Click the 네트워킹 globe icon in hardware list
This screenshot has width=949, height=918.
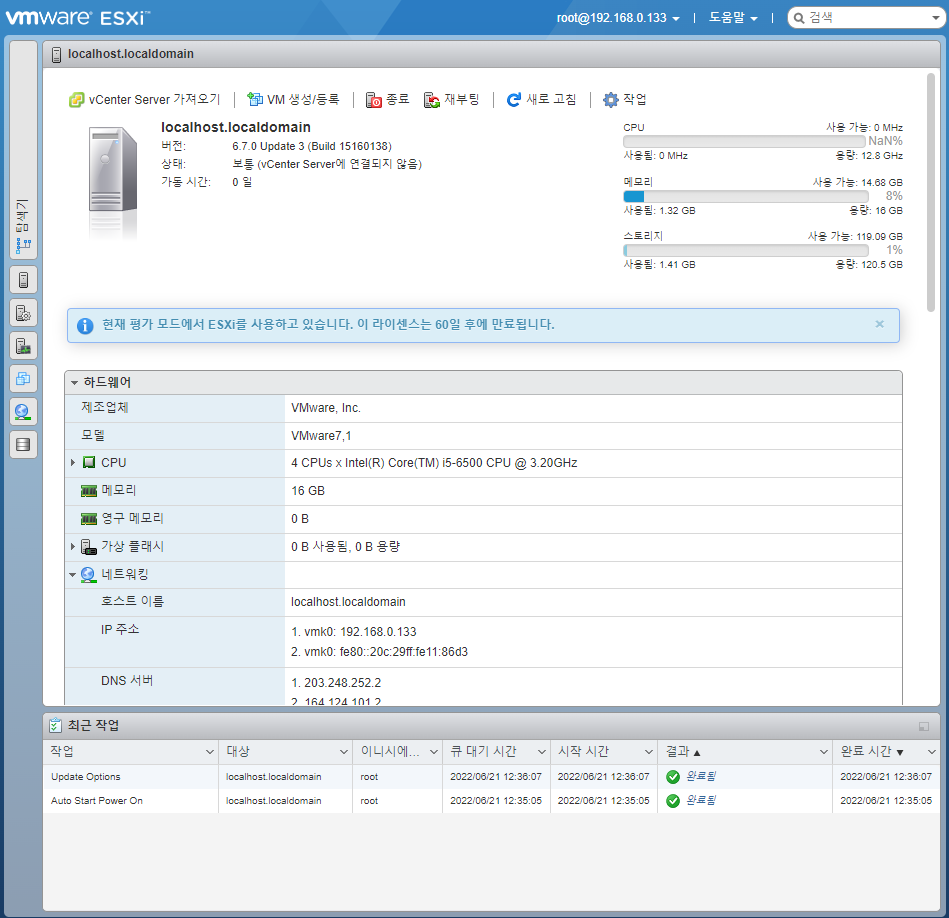click(x=88, y=575)
